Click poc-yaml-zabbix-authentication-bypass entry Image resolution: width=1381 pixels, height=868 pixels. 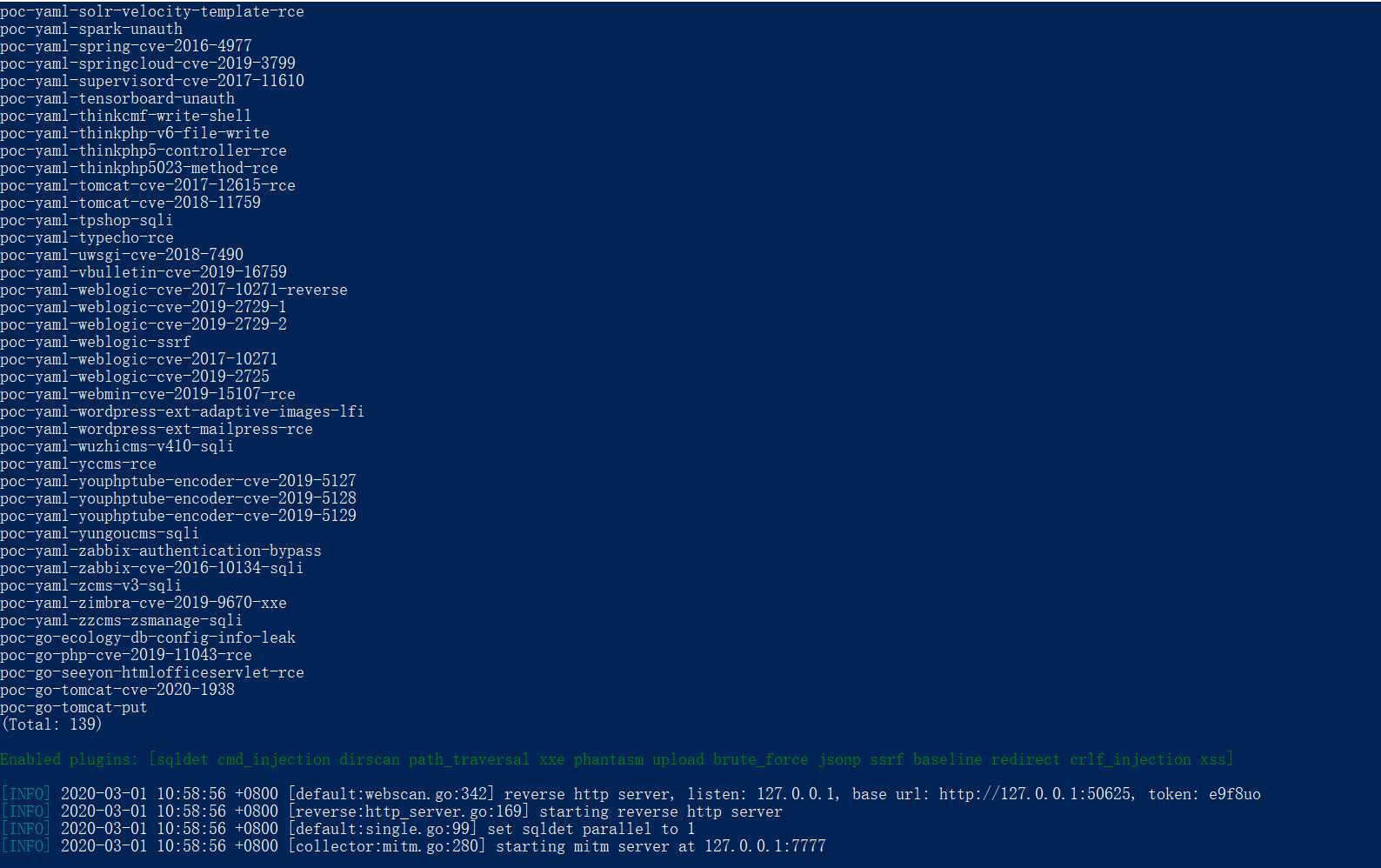(161, 551)
